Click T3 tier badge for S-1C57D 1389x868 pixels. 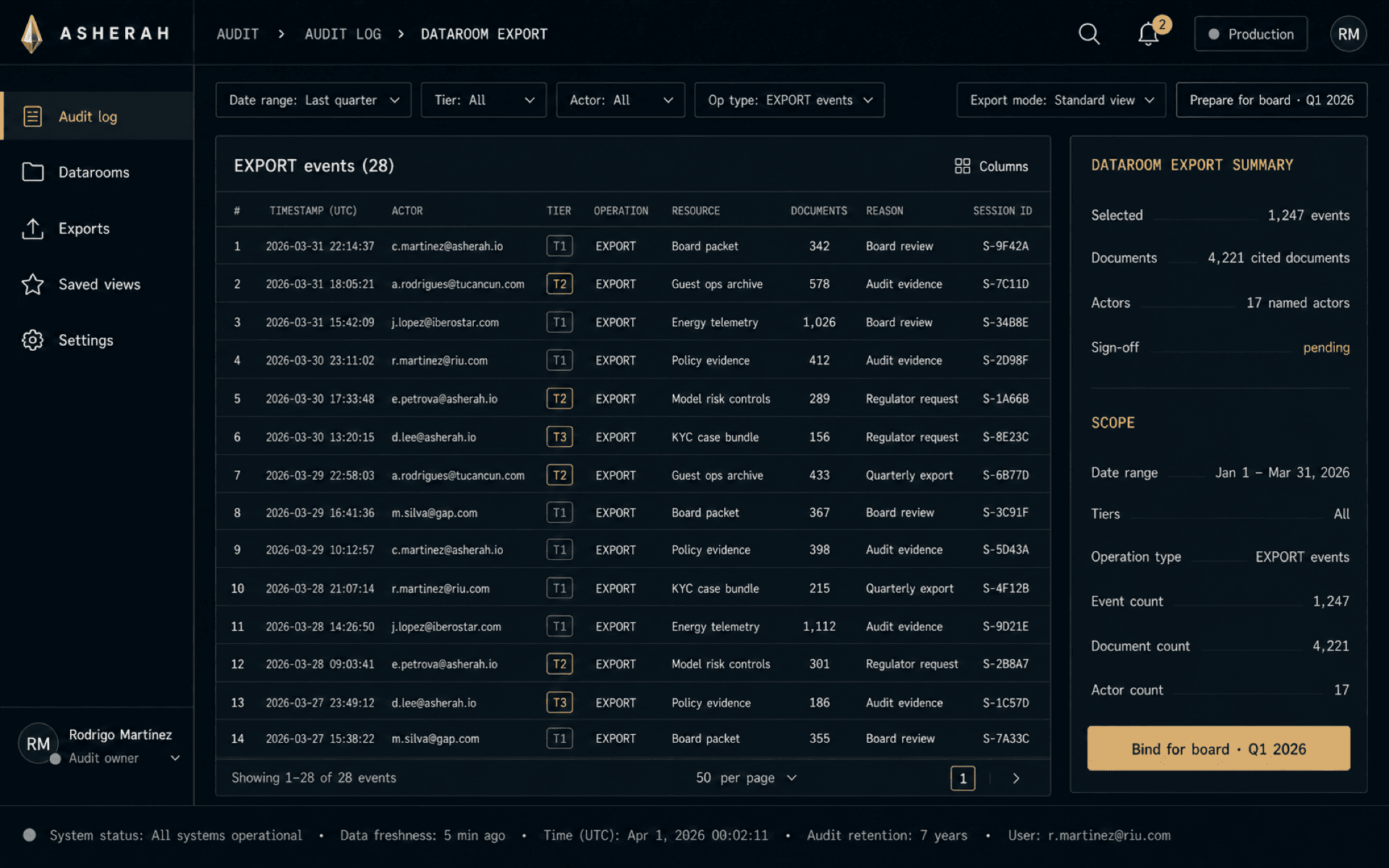coord(559,702)
